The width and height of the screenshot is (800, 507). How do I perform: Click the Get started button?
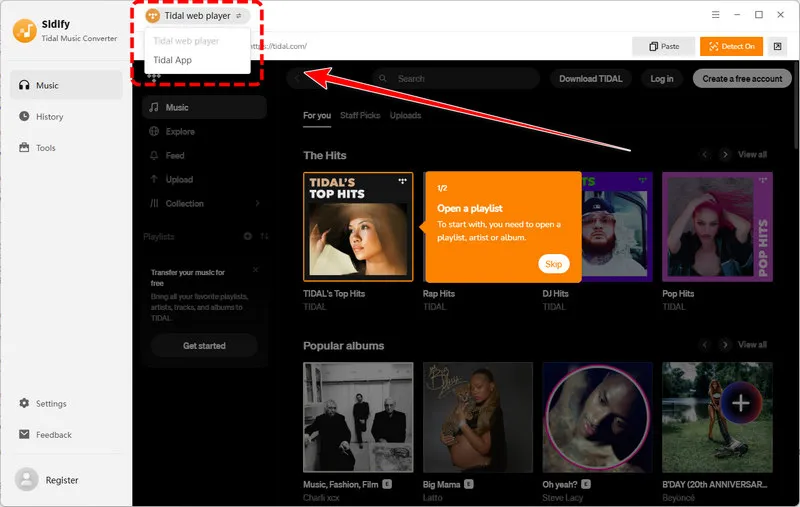coord(204,345)
